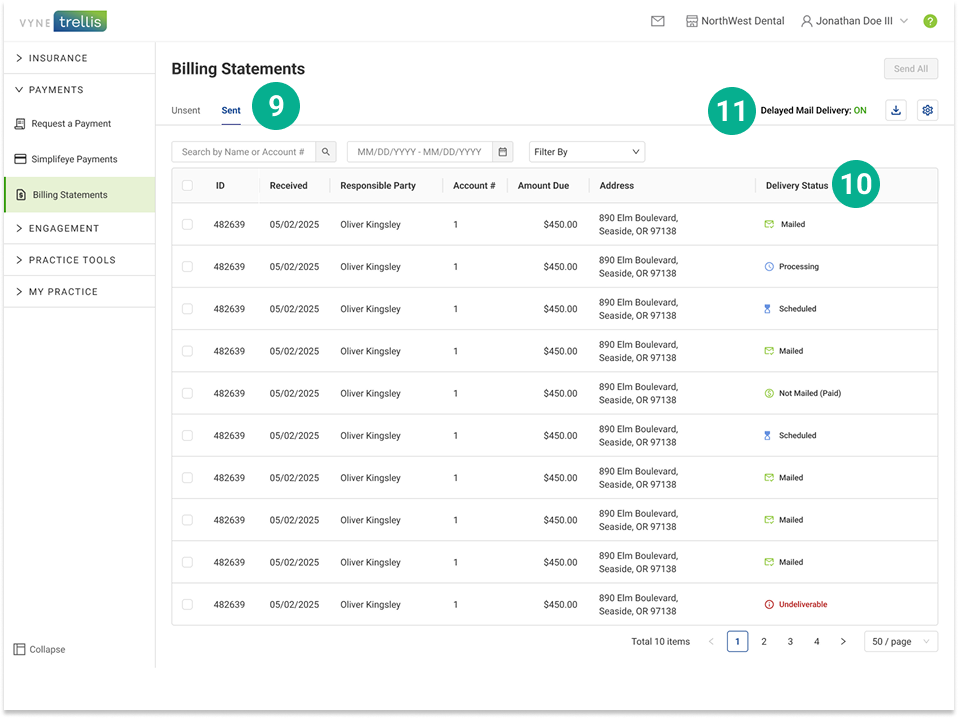Screen dimensions: 958x718
Task: Click the green help question mark icon
Action: 930,21
